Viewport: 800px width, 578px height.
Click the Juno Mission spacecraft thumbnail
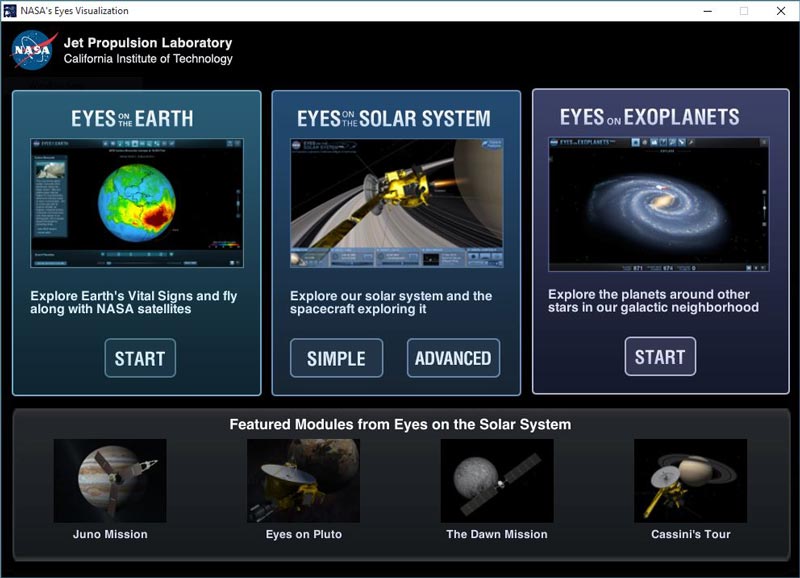pyautogui.click(x=110, y=480)
